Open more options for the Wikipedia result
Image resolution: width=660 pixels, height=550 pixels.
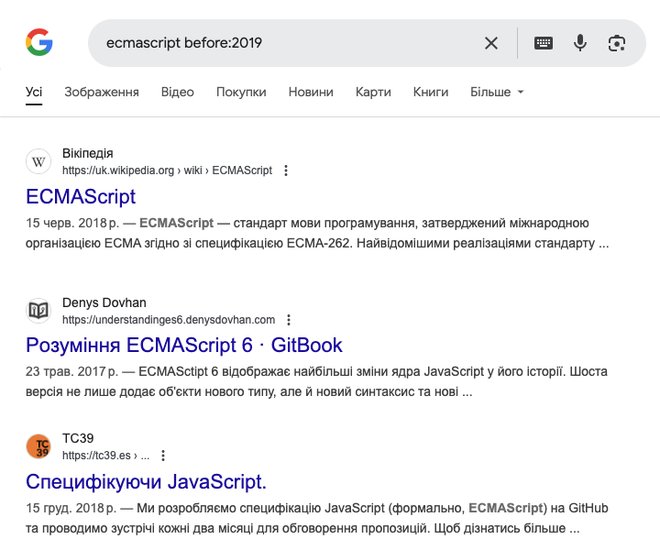click(286, 170)
